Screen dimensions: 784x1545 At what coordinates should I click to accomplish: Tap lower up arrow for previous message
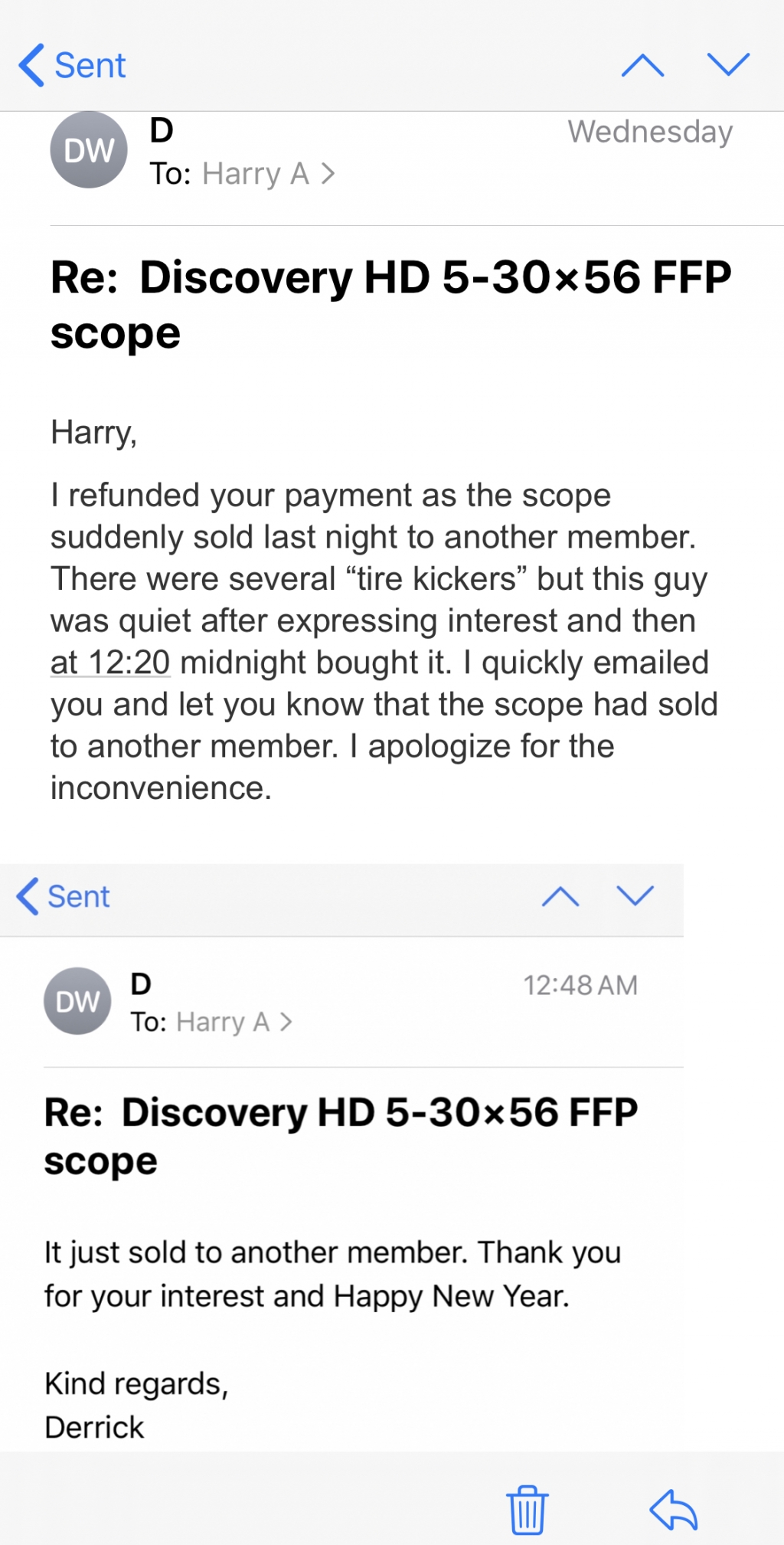[560, 896]
